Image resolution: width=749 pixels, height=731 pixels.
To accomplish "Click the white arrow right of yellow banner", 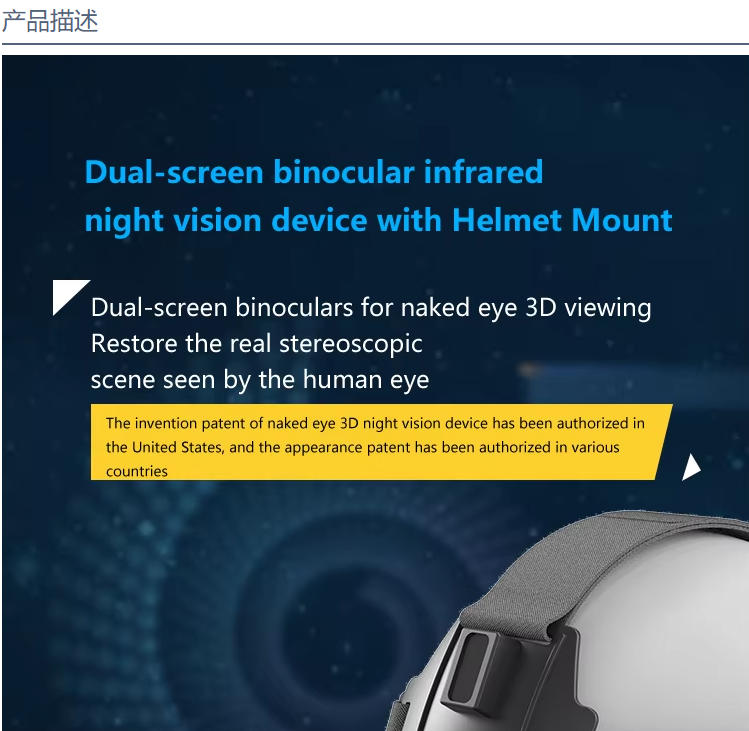I will (x=691, y=467).
